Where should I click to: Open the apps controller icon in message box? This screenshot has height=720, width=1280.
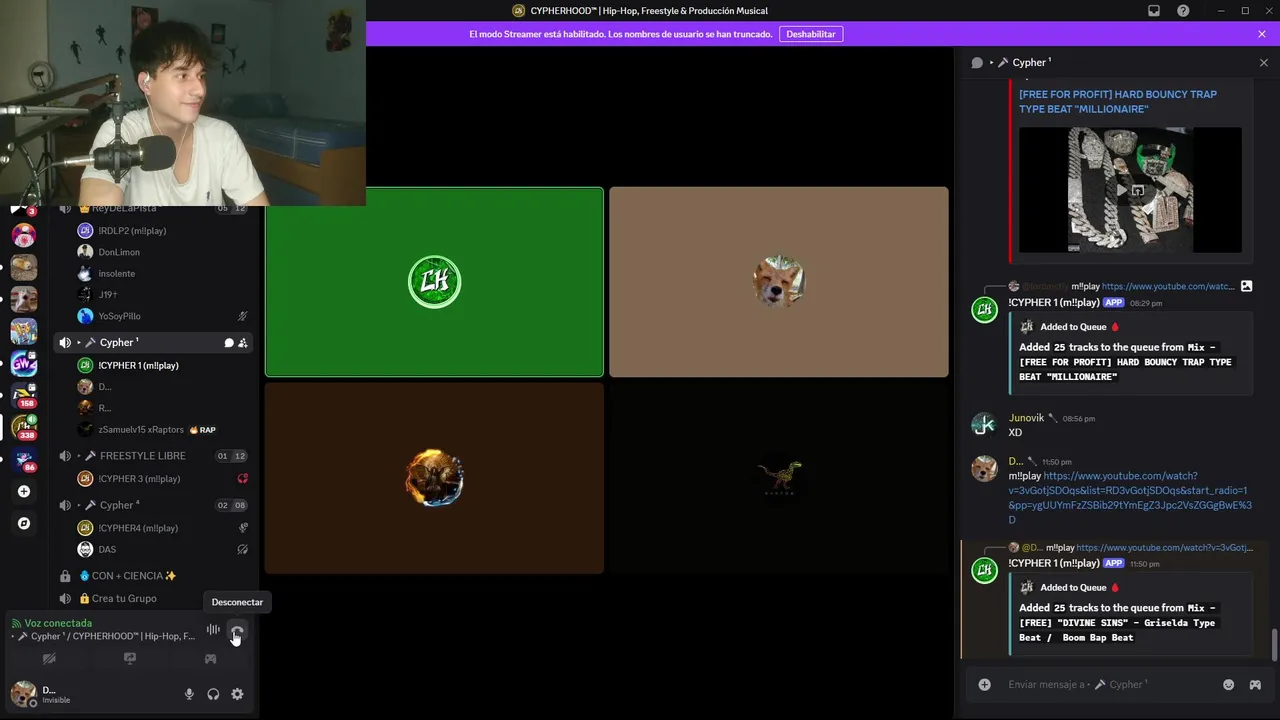point(1255,685)
